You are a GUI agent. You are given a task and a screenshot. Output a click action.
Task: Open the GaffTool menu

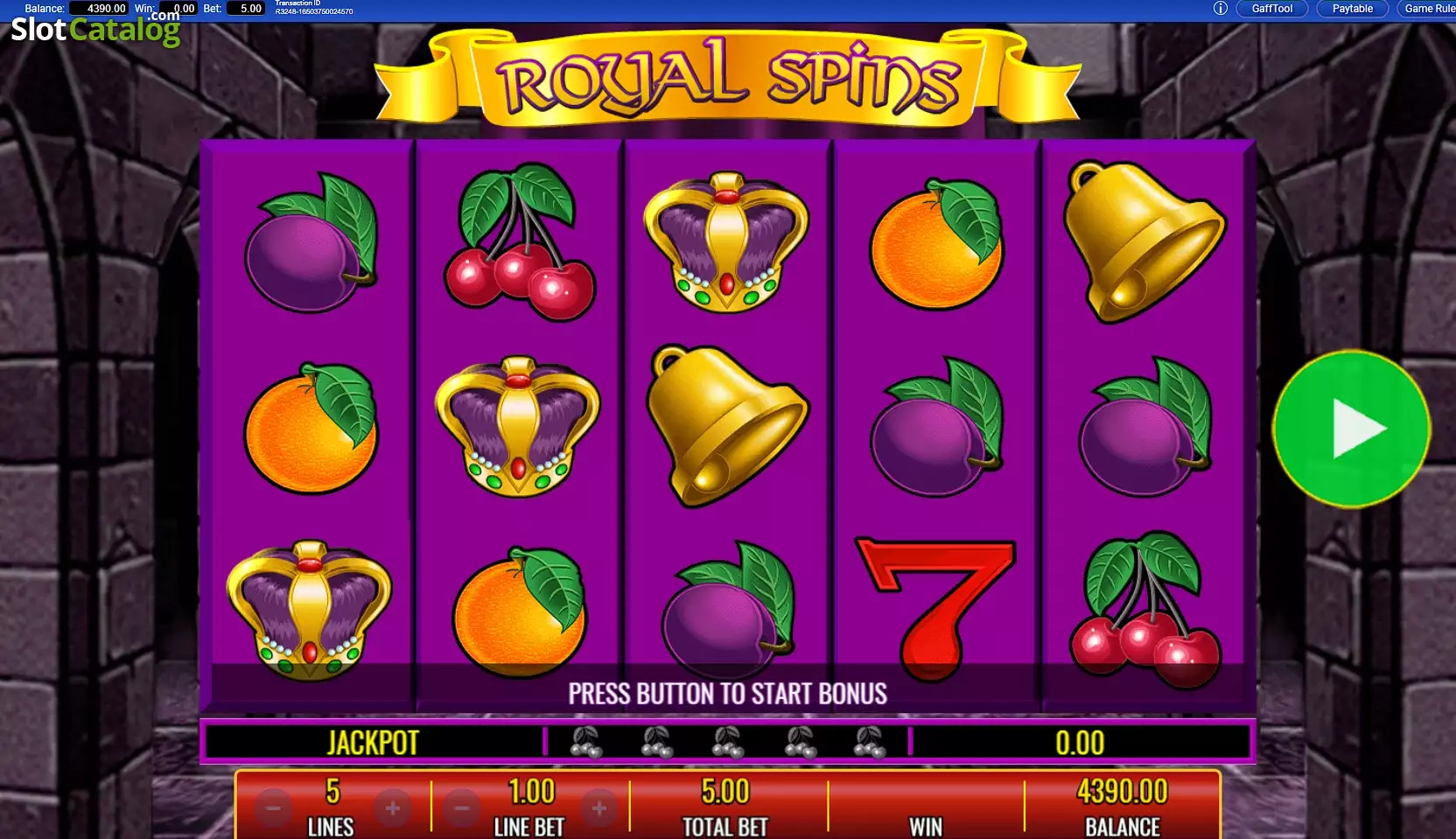click(1271, 9)
